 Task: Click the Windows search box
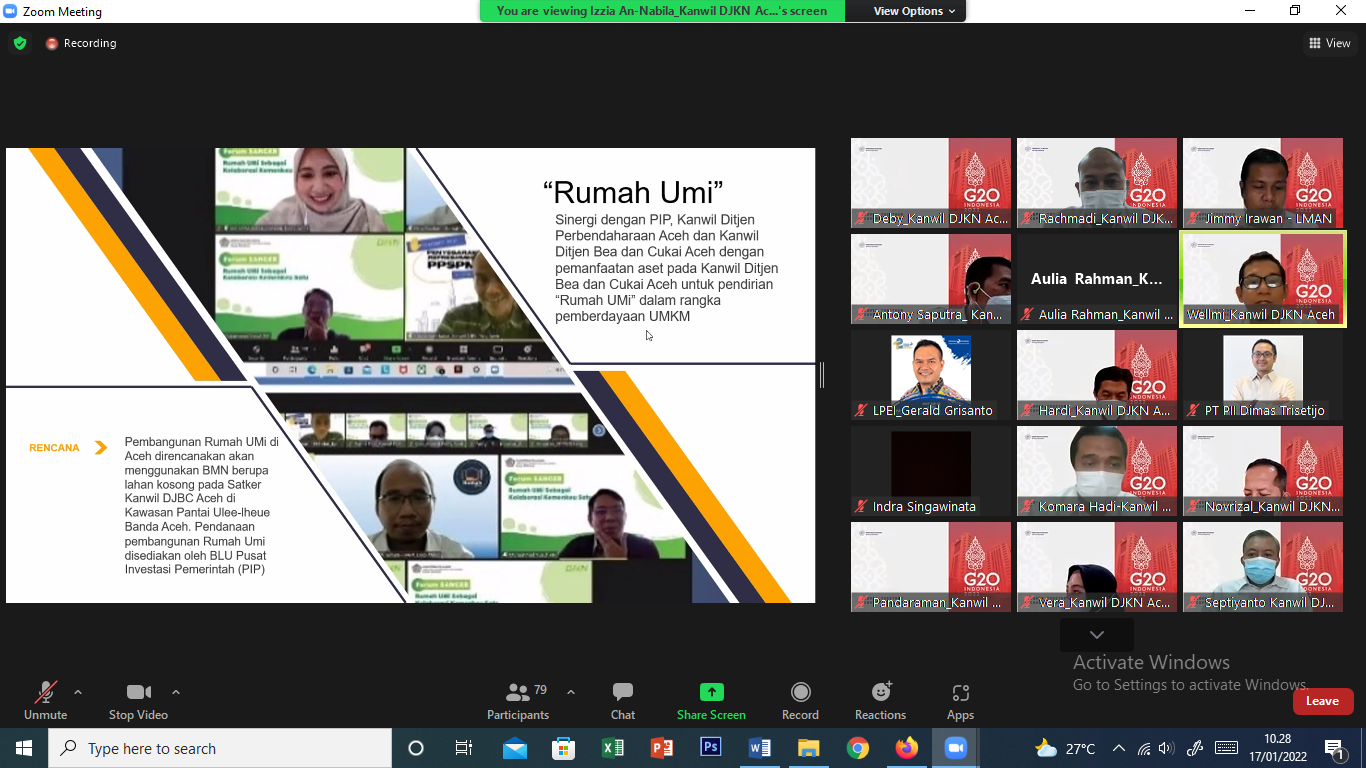[x=220, y=748]
